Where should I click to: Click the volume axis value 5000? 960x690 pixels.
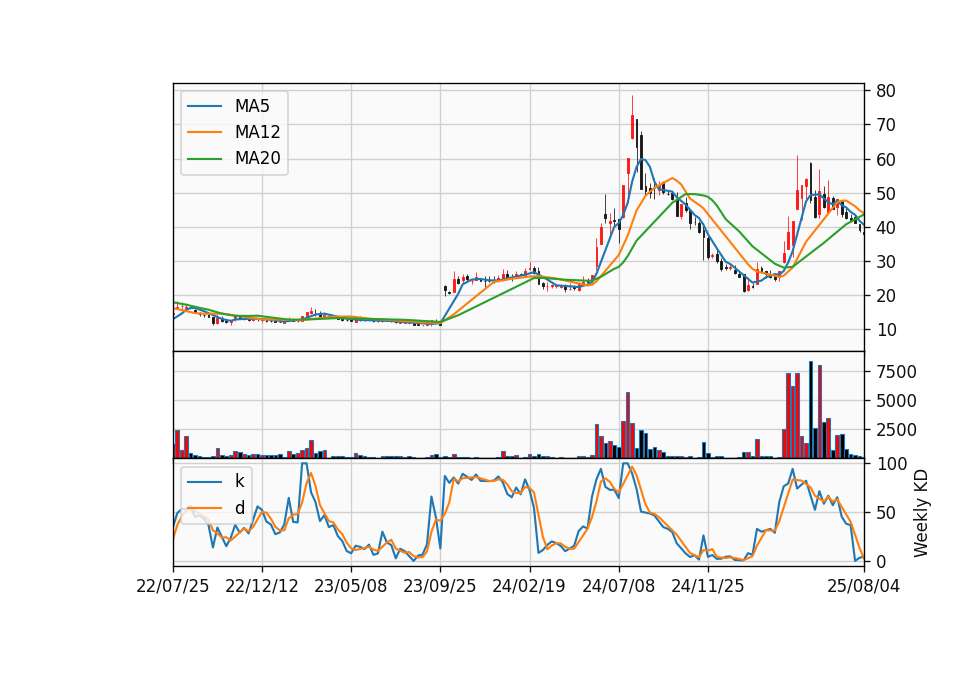point(896,401)
